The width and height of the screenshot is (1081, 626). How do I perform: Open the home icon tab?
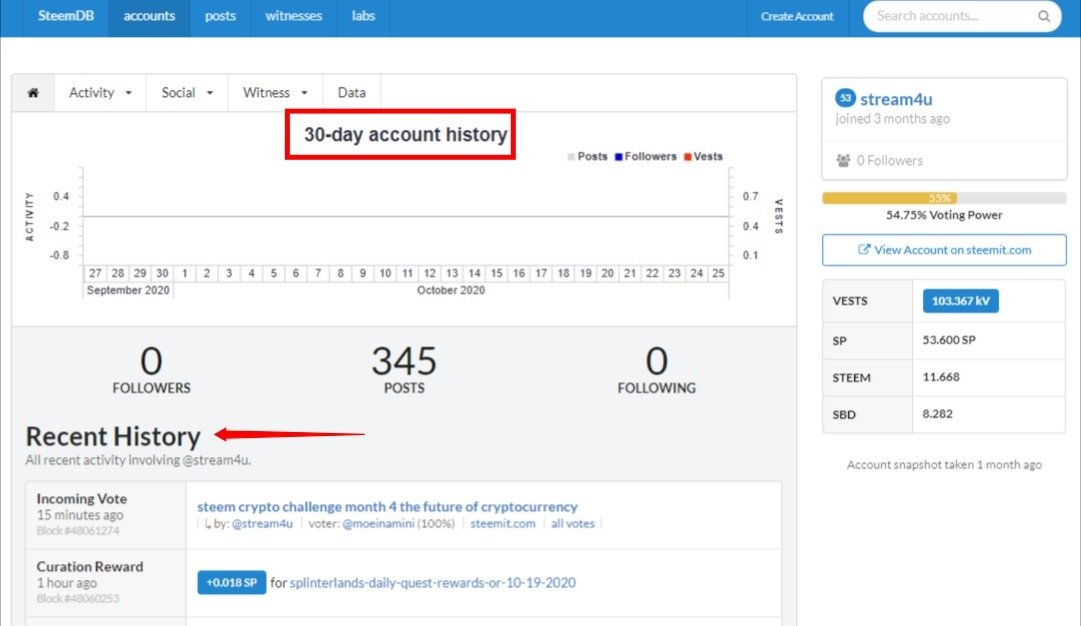(33, 92)
